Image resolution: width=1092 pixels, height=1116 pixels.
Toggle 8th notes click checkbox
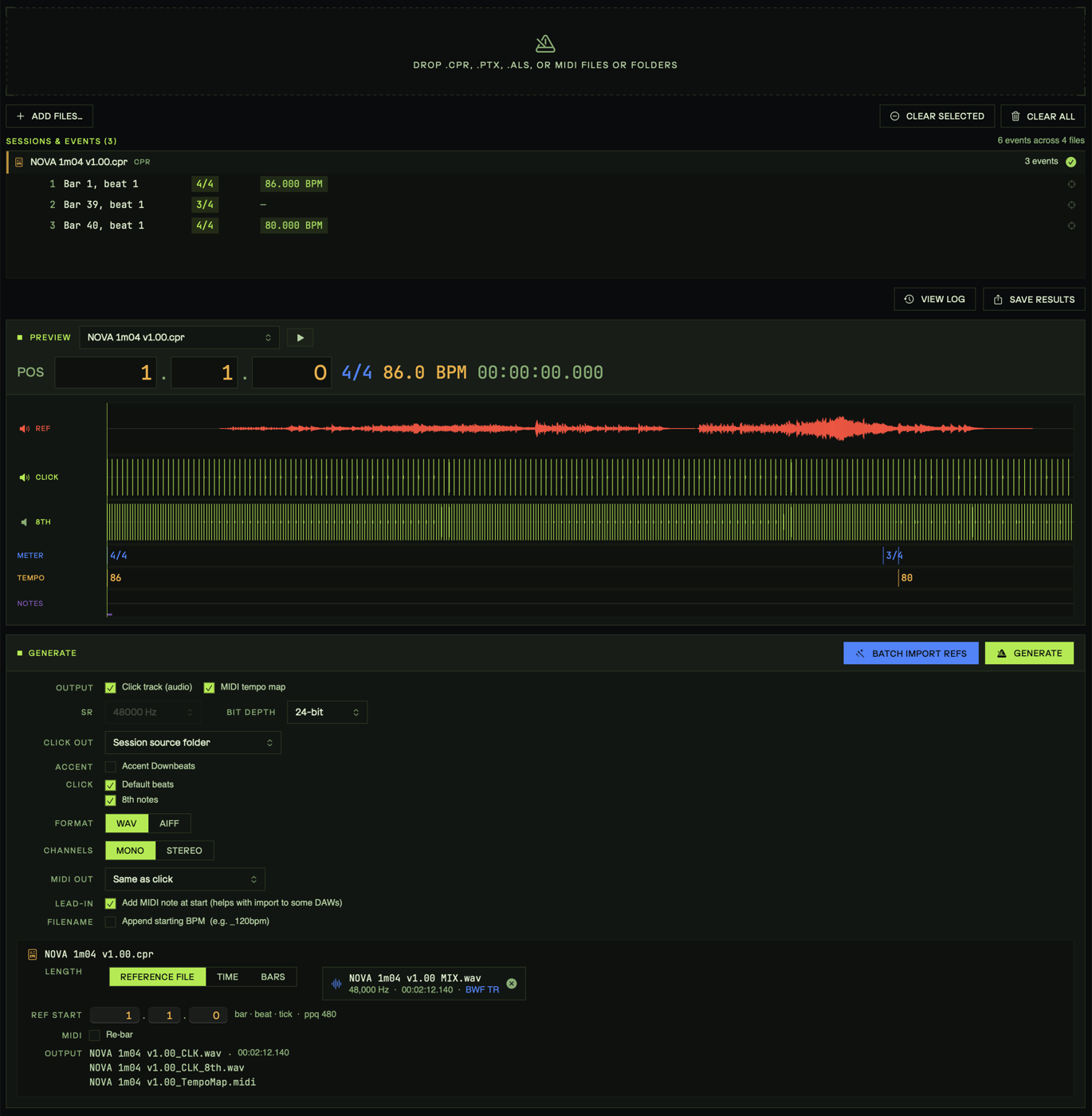(110, 800)
